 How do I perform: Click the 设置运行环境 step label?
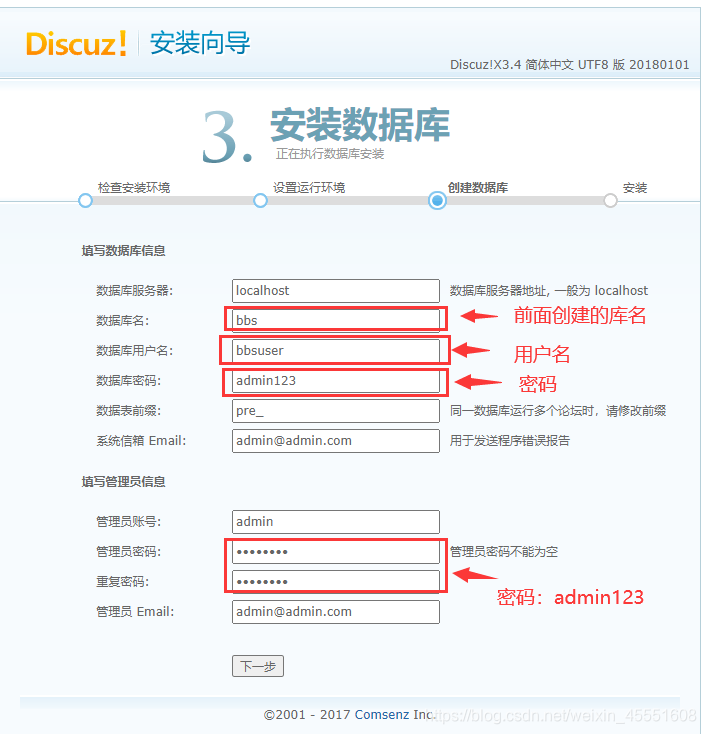[309, 188]
